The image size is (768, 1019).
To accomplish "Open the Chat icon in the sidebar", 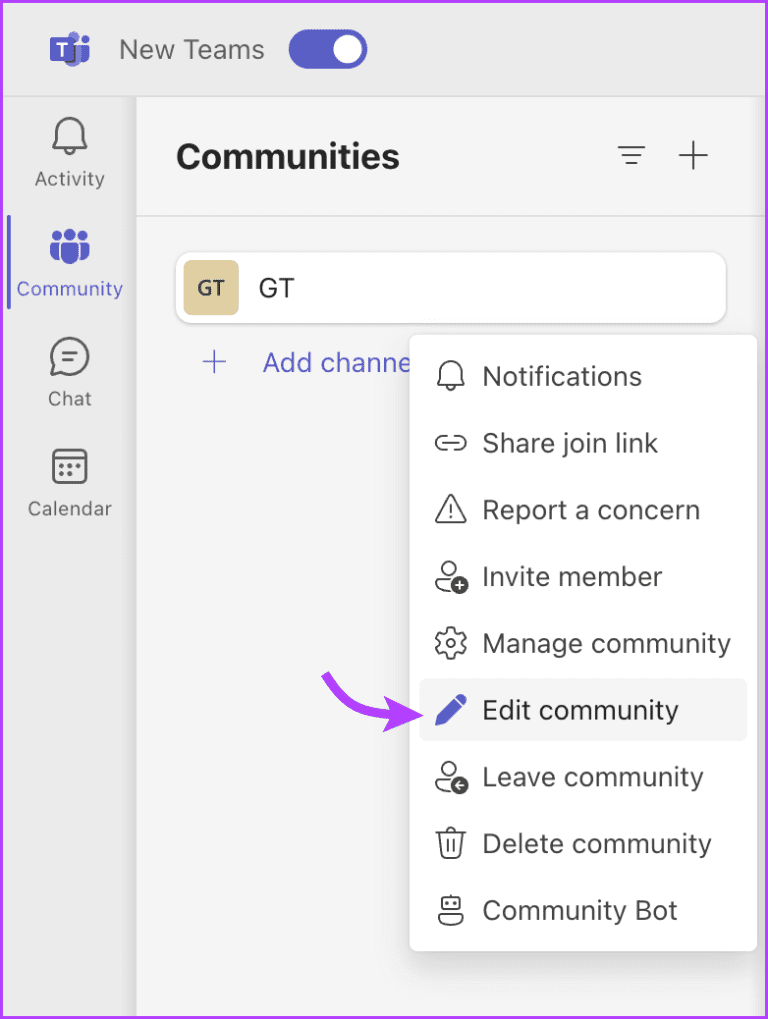I will [69, 357].
